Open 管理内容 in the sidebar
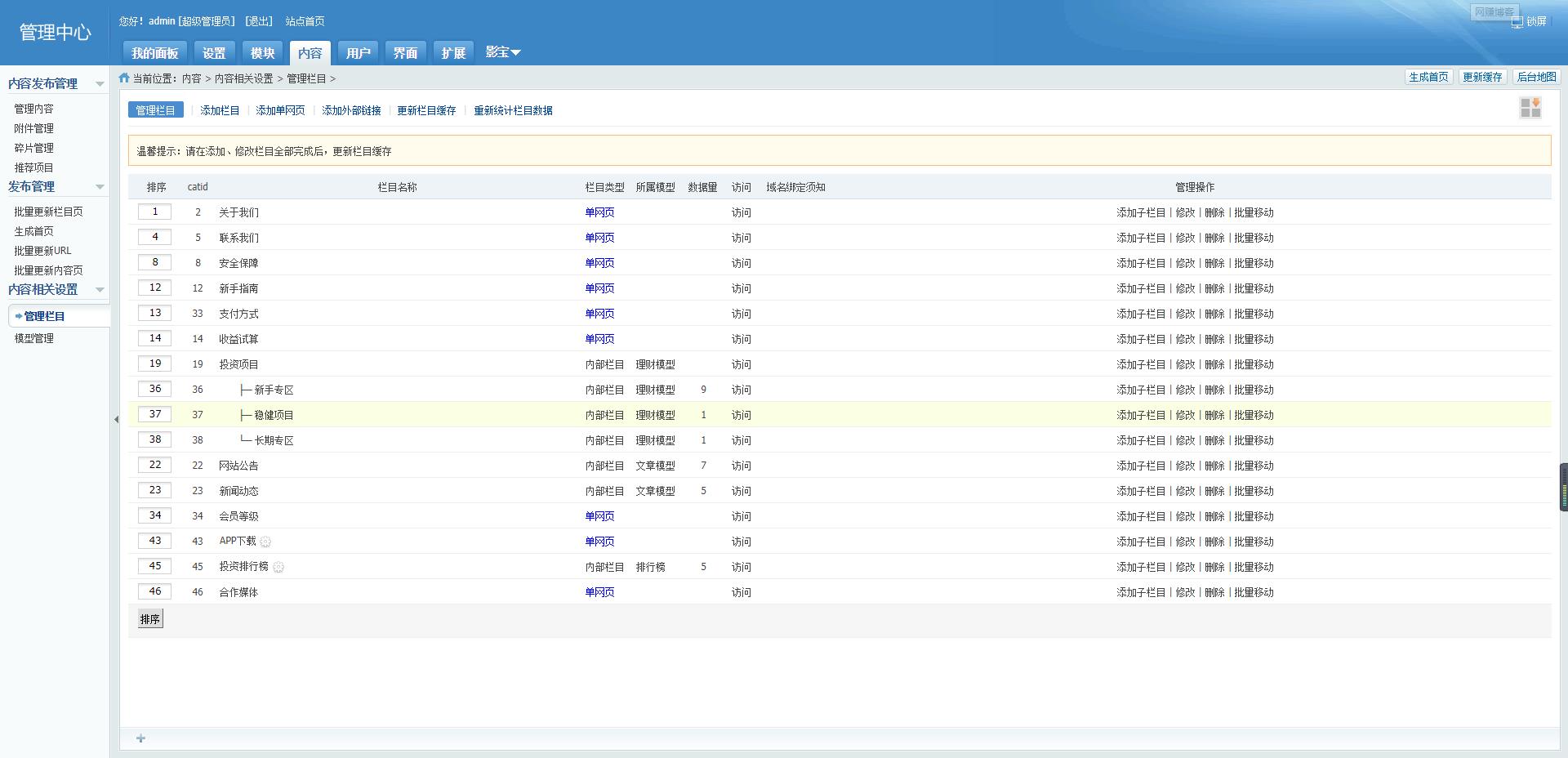Viewport: 1568px width, 758px height. [33, 109]
